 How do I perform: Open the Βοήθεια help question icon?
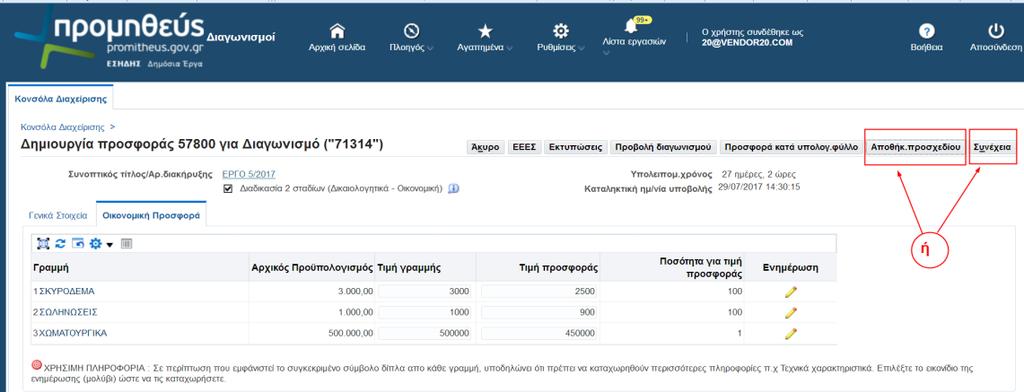pos(926,31)
